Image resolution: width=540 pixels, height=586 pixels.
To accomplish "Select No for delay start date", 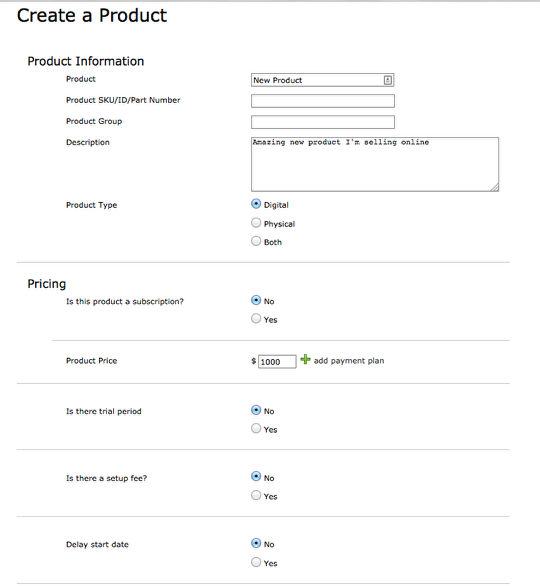I will point(256,543).
